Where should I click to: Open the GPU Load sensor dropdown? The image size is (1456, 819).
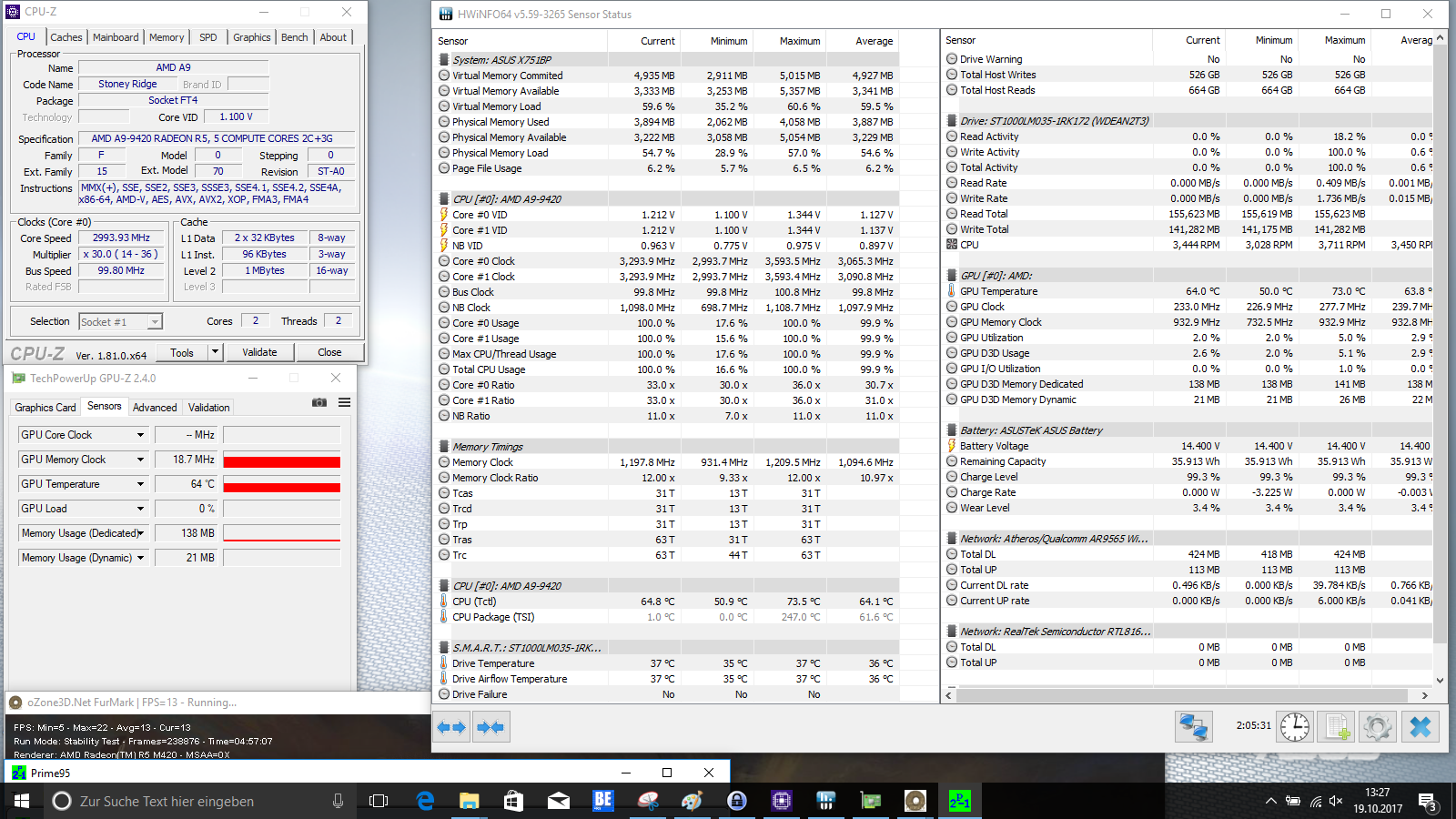pyautogui.click(x=140, y=509)
